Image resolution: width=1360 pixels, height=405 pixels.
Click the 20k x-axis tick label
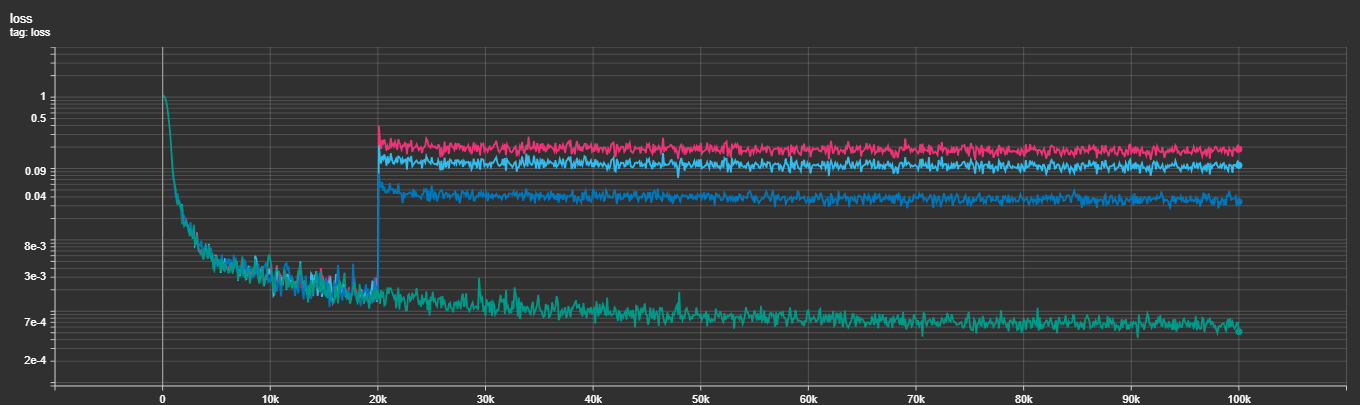(x=377, y=397)
